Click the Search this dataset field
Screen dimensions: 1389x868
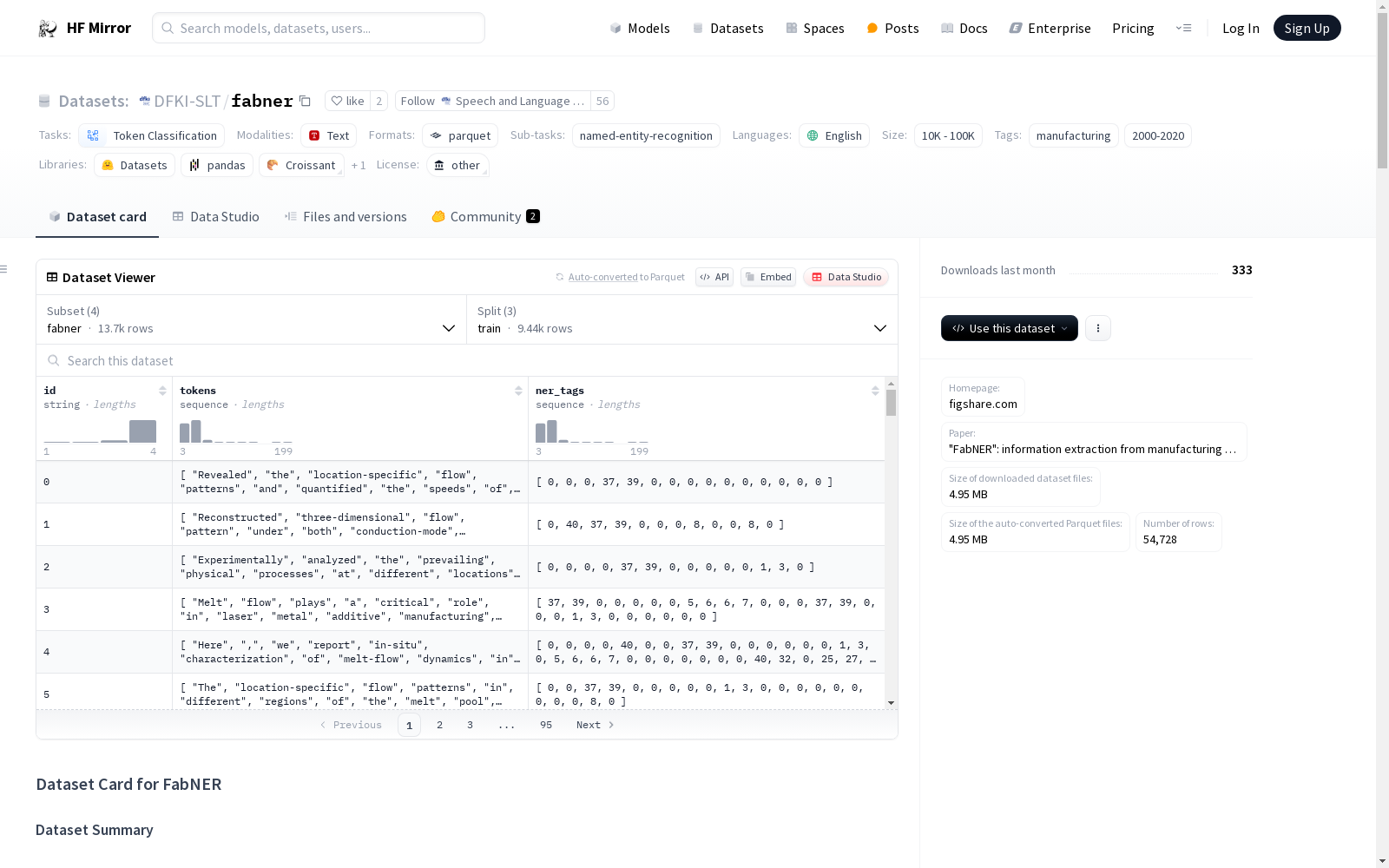point(467,360)
